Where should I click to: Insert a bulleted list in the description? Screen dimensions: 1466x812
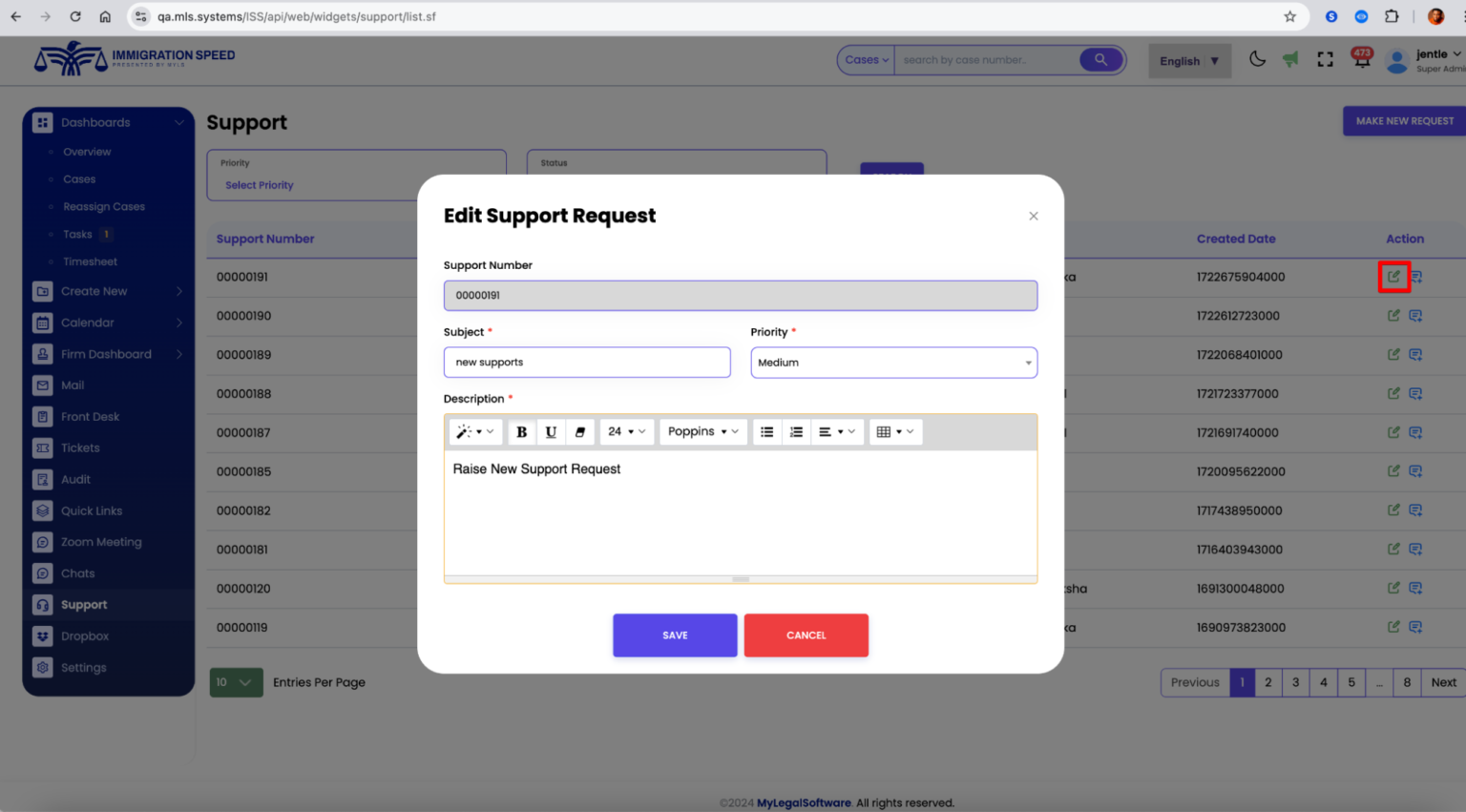(766, 431)
